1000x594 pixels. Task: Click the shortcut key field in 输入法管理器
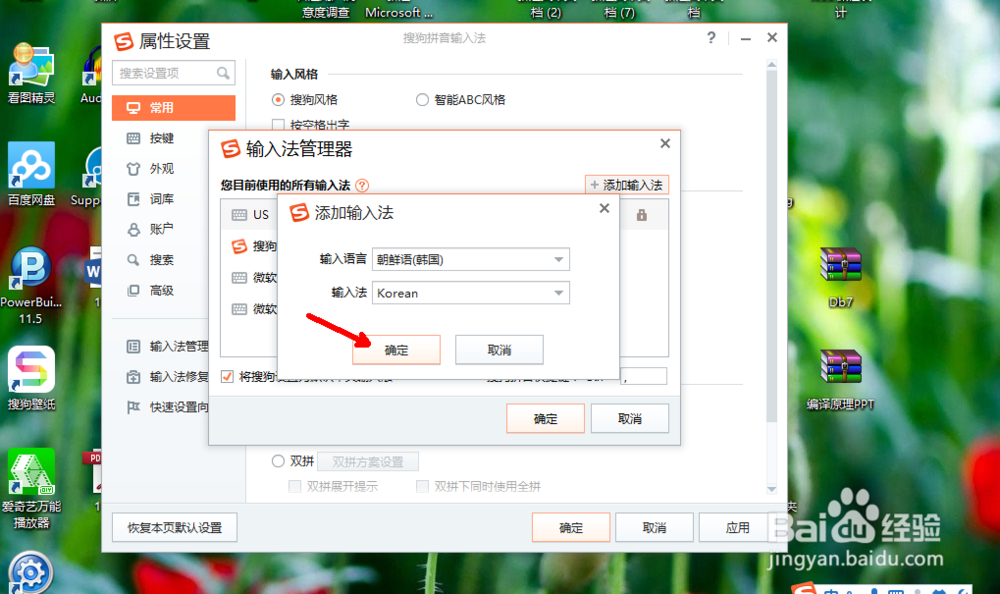(643, 376)
